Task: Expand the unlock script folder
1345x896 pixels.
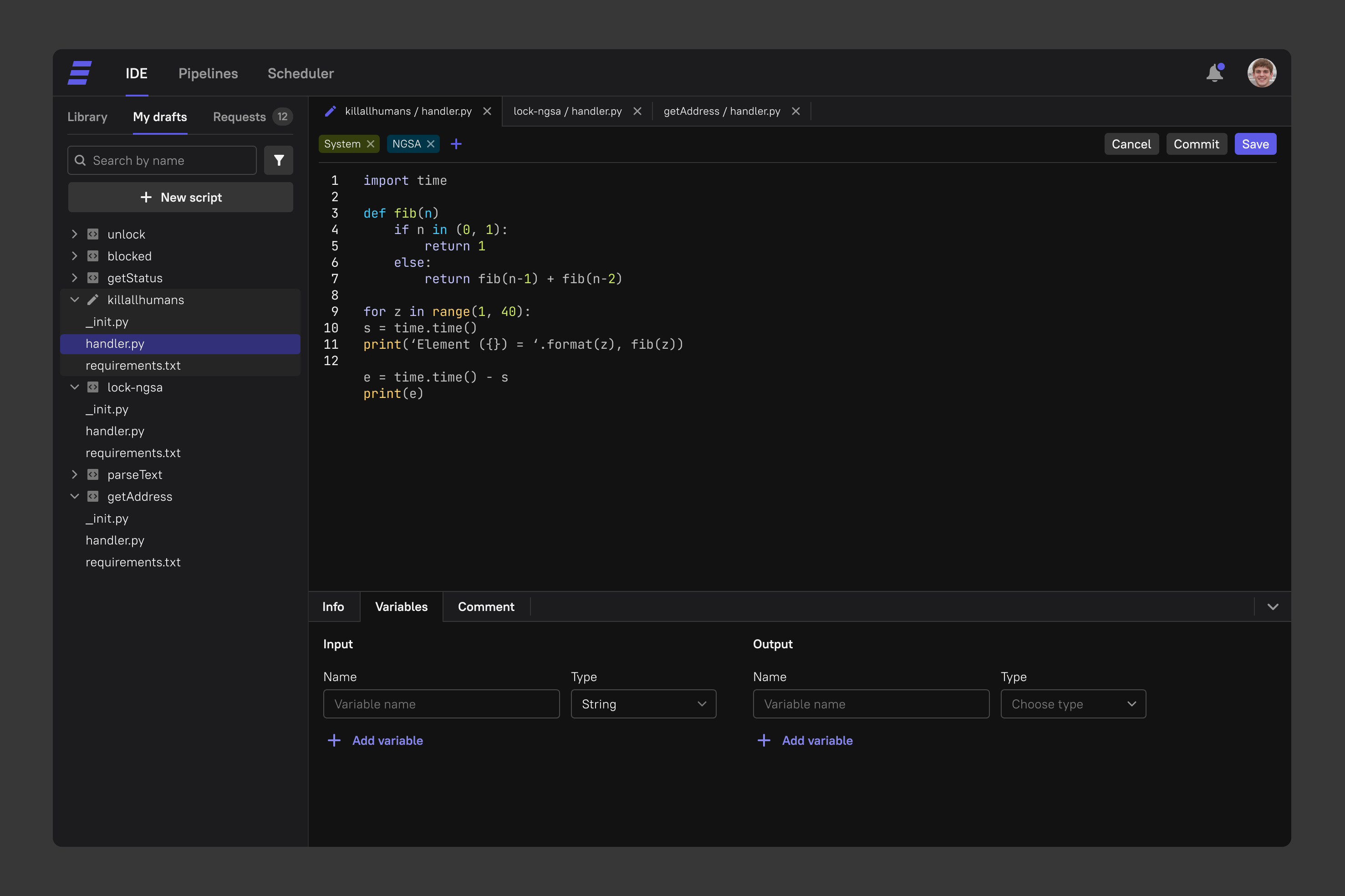Action: 74,234
